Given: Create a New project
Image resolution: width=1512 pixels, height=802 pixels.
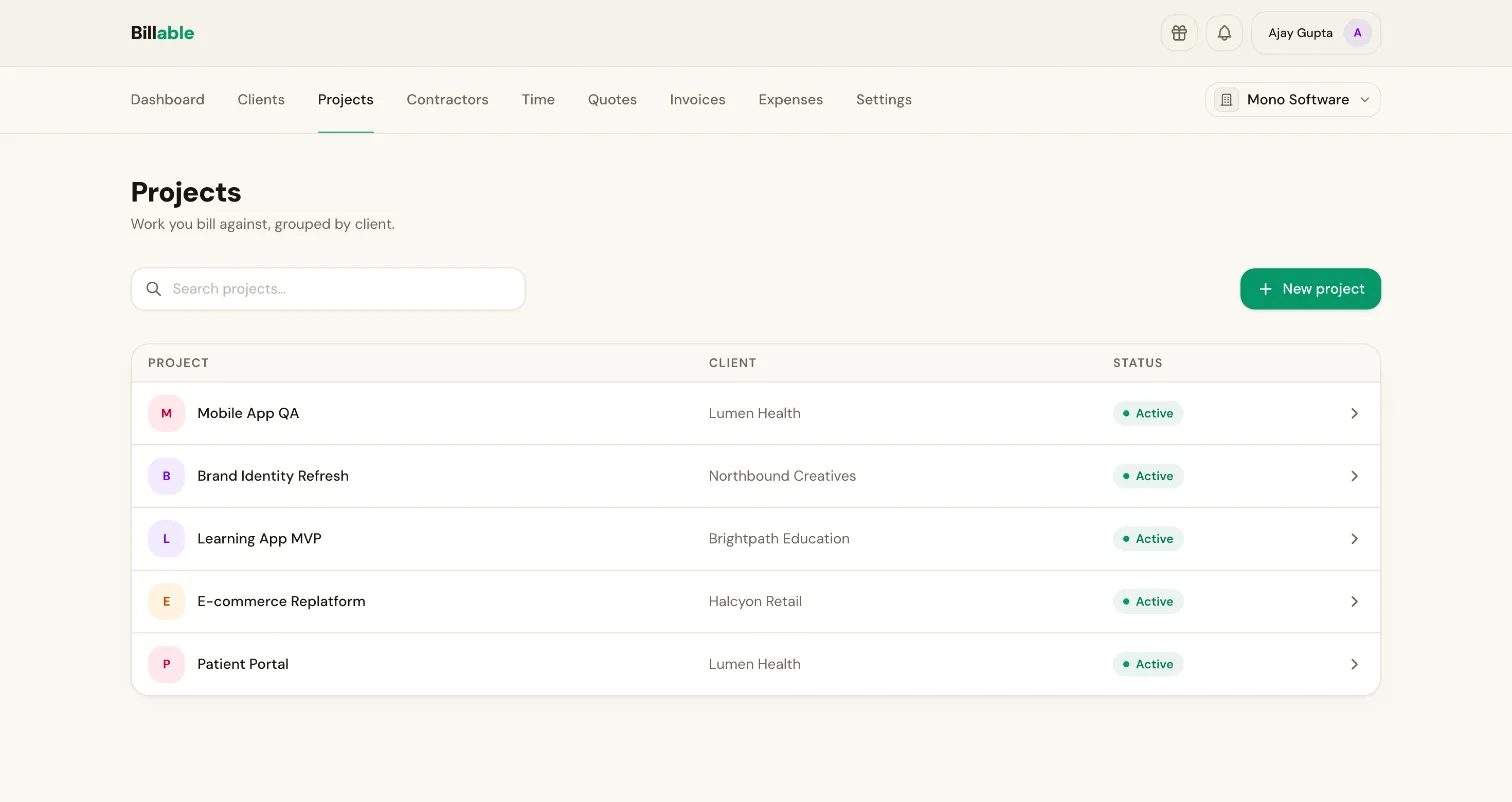Looking at the screenshot, I should (x=1311, y=289).
